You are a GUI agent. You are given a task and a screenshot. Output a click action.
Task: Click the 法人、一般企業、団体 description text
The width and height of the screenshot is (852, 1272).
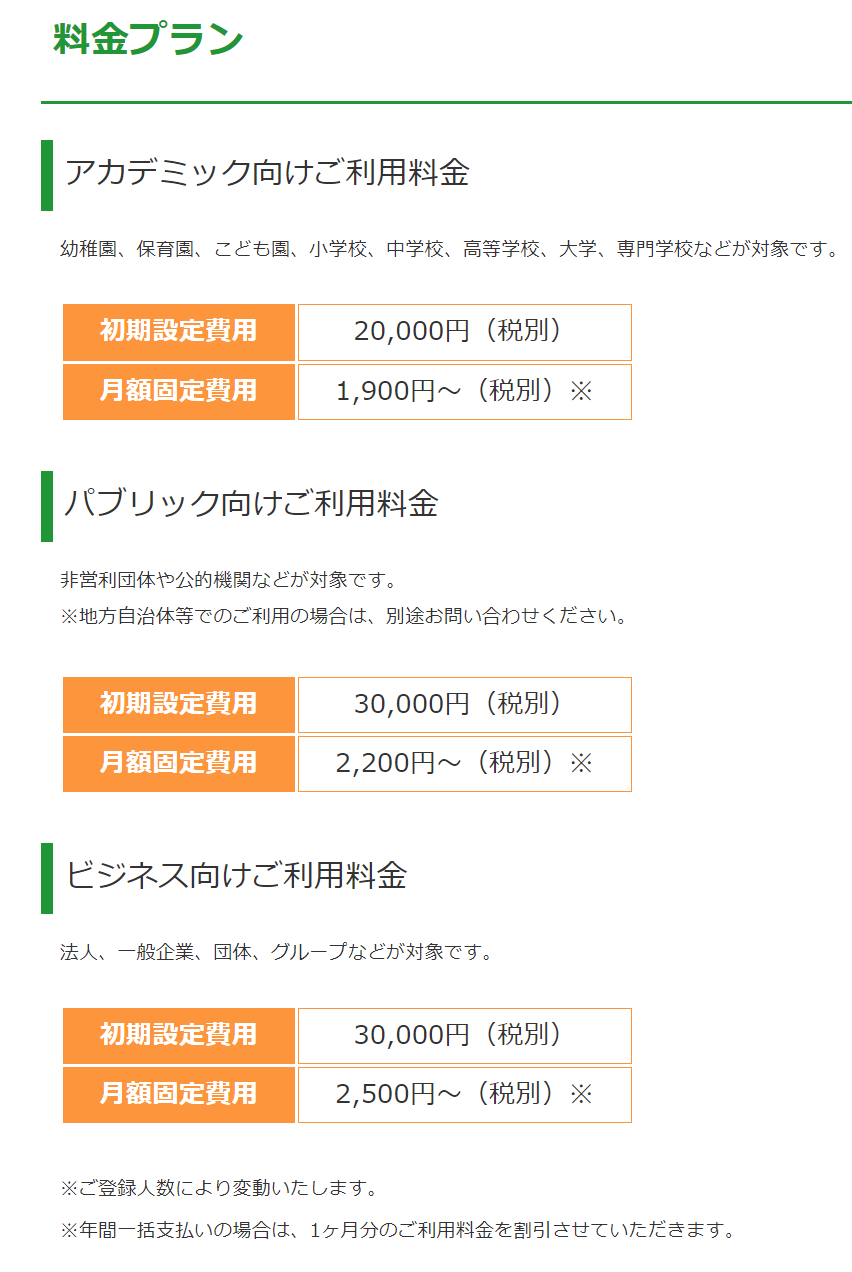[277, 952]
